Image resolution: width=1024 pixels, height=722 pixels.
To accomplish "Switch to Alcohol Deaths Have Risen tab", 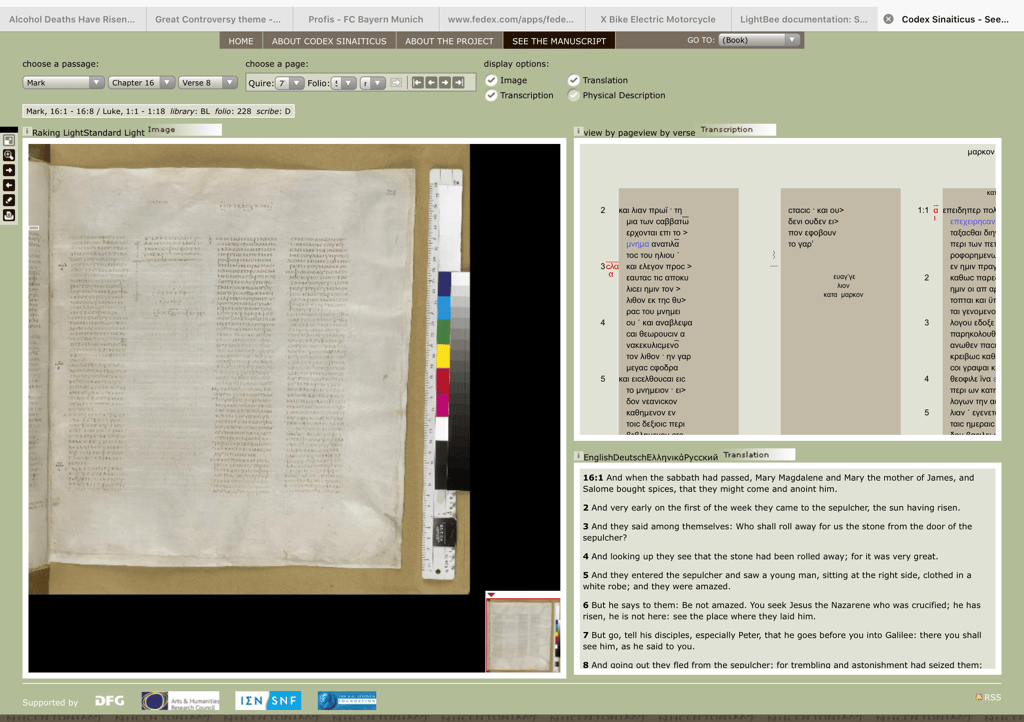I will click(x=72, y=20).
